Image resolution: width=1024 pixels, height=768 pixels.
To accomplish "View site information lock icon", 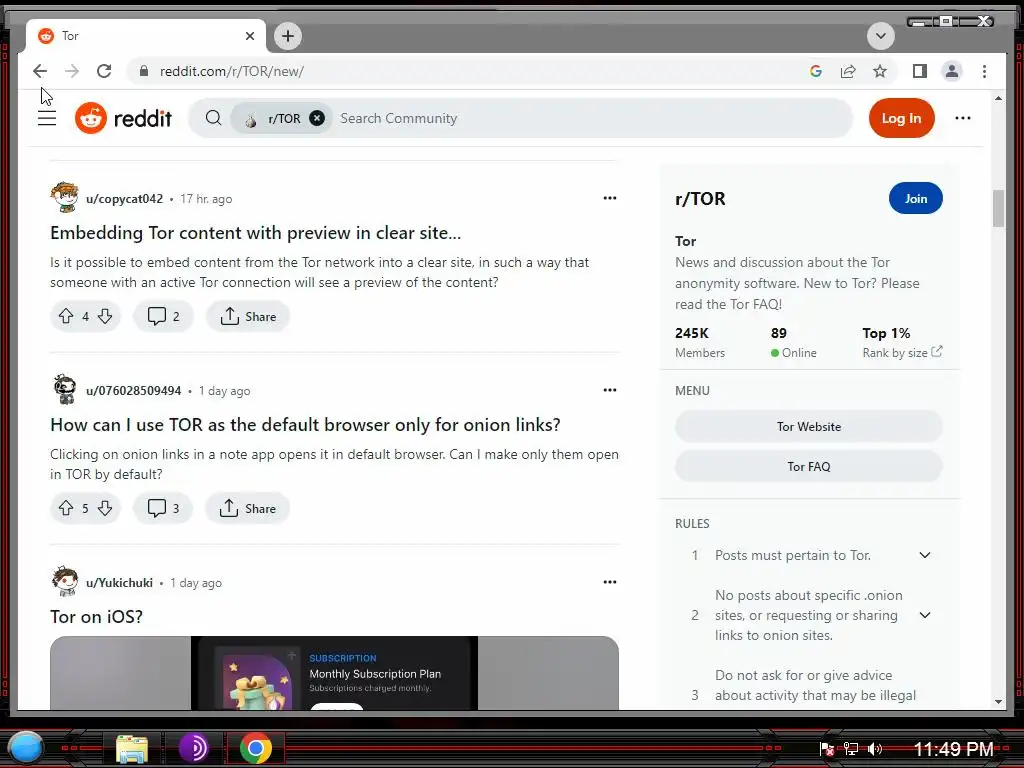I will [x=144, y=71].
